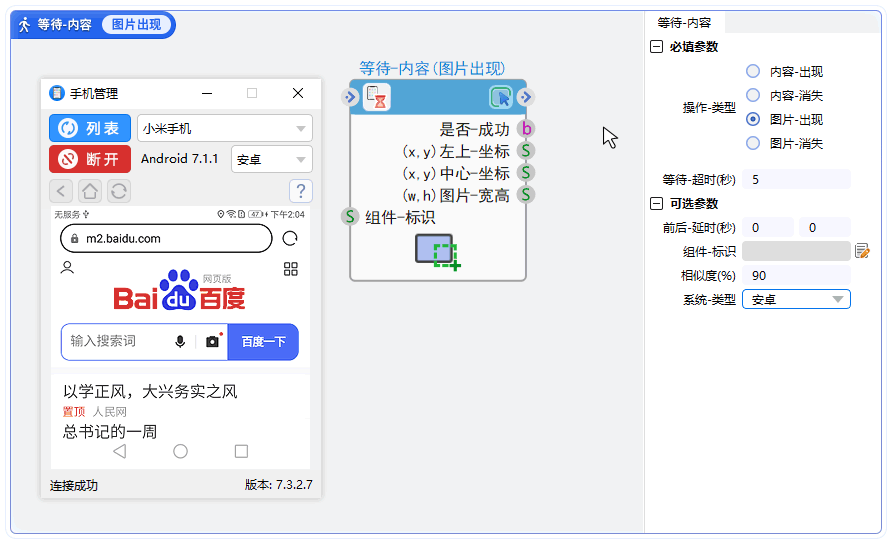
Task: Click the camera icon in Baidu search box
Action: (x=213, y=341)
